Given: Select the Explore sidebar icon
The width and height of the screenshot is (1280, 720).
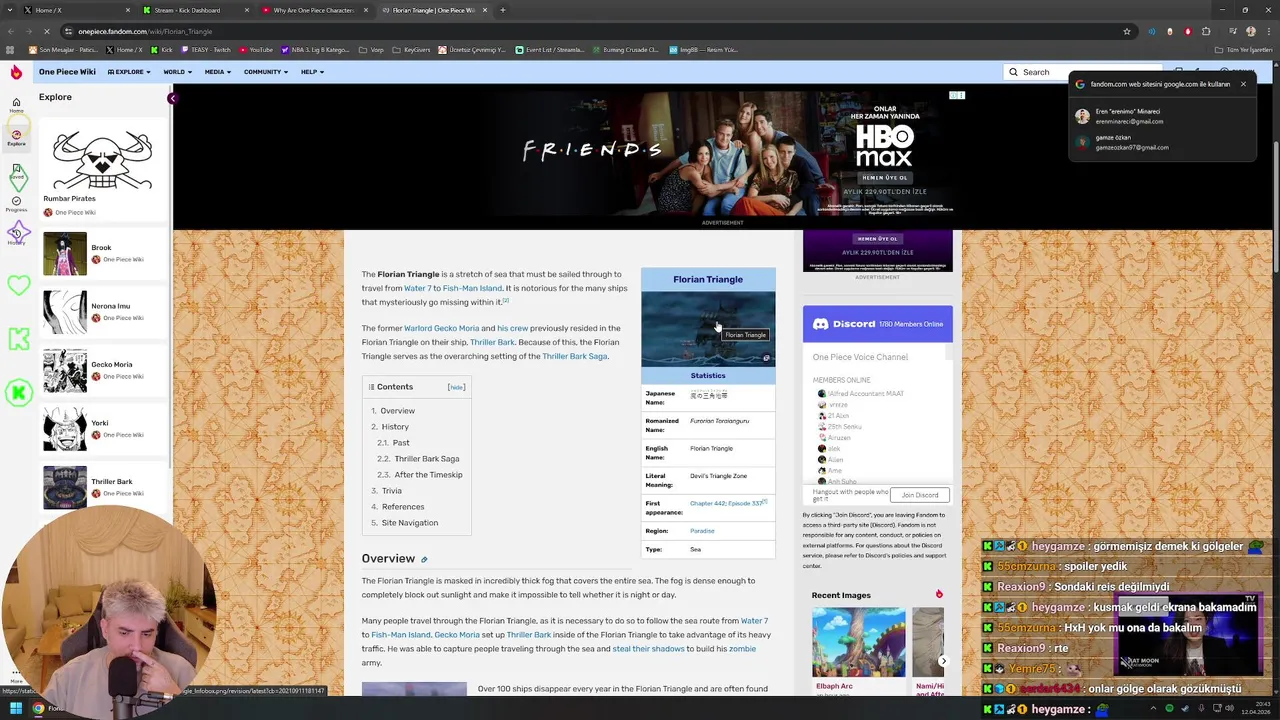Looking at the screenshot, I should coord(16,137).
